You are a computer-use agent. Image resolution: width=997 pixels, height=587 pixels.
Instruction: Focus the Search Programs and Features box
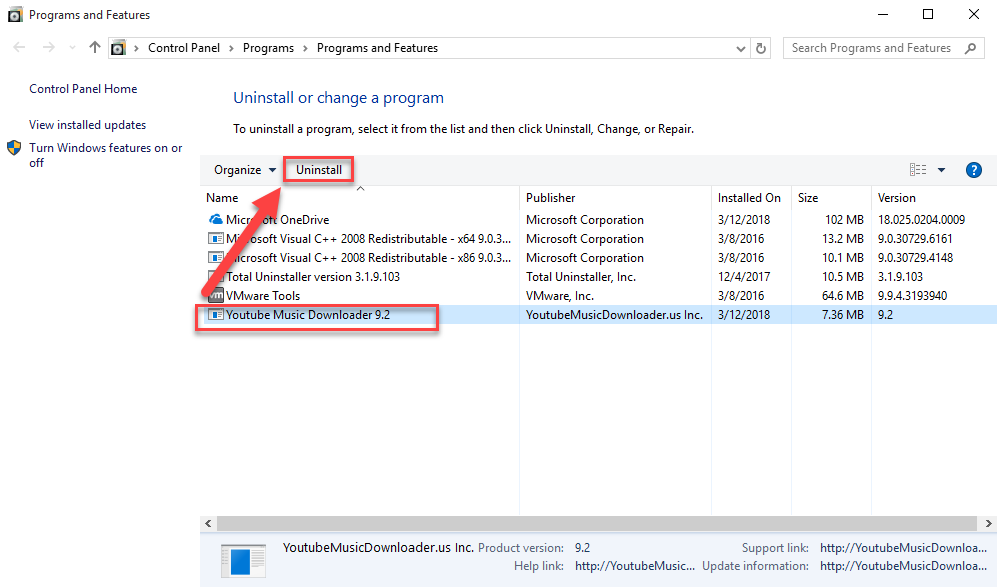click(884, 48)
